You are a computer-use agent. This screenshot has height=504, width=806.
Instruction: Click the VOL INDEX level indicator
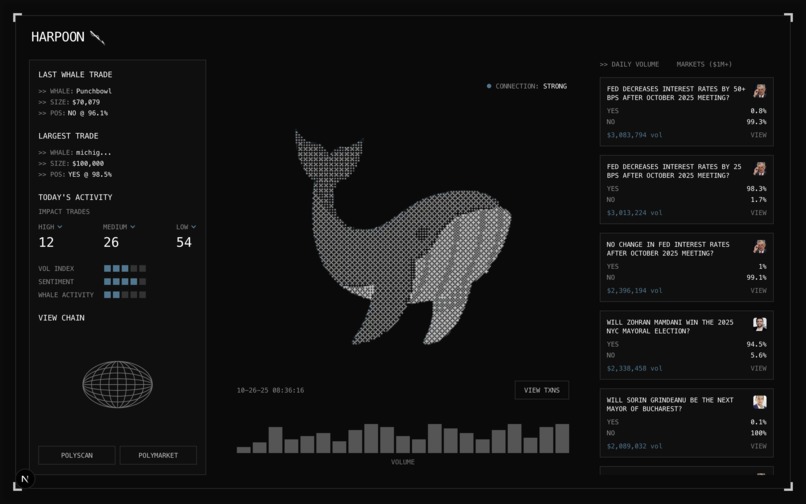[125, 268]
